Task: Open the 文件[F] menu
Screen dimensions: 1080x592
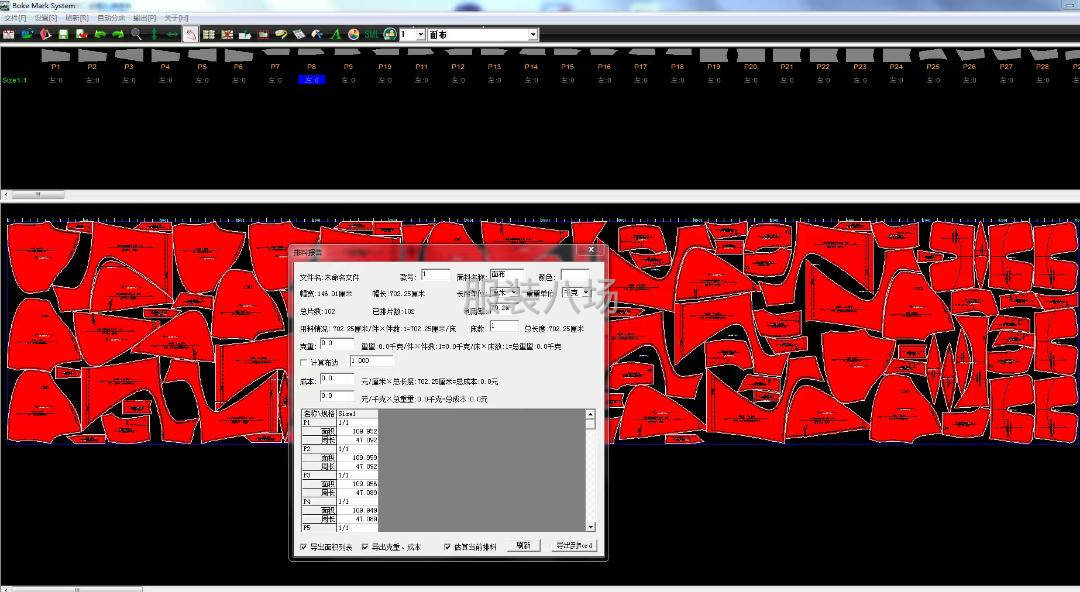Action: (x=15, y=18)
